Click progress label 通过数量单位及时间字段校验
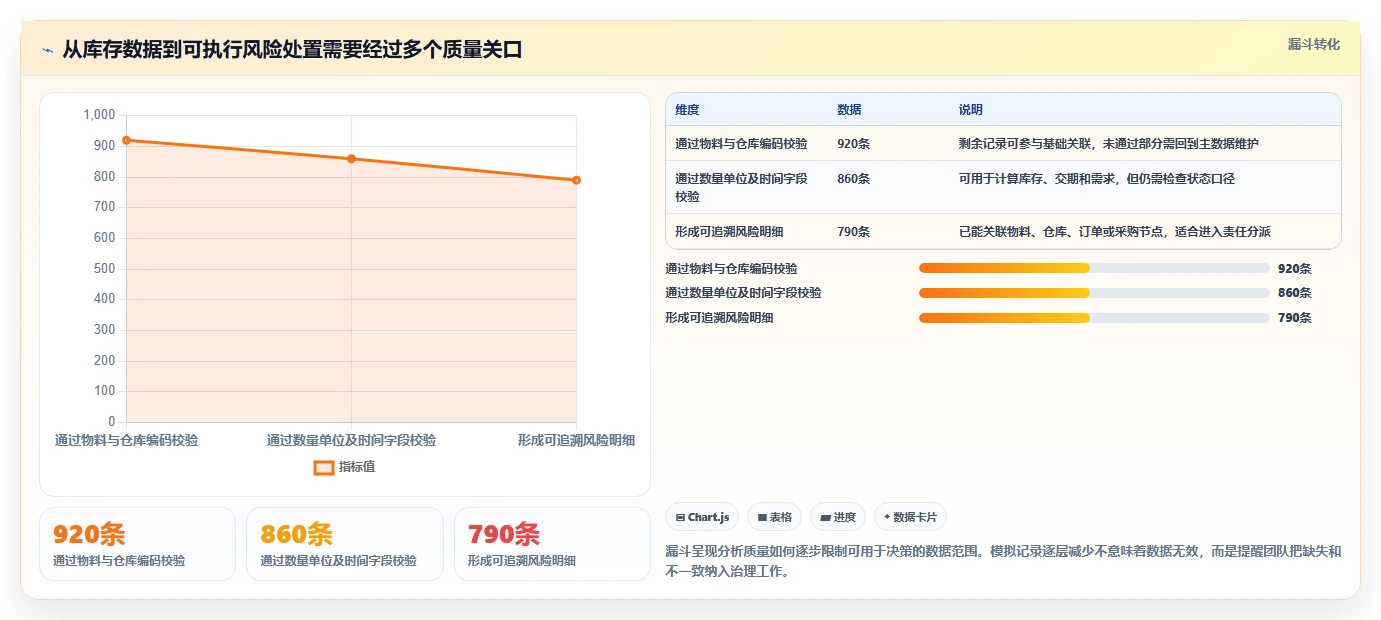The image size is (1381, 620). pos(743,293)
